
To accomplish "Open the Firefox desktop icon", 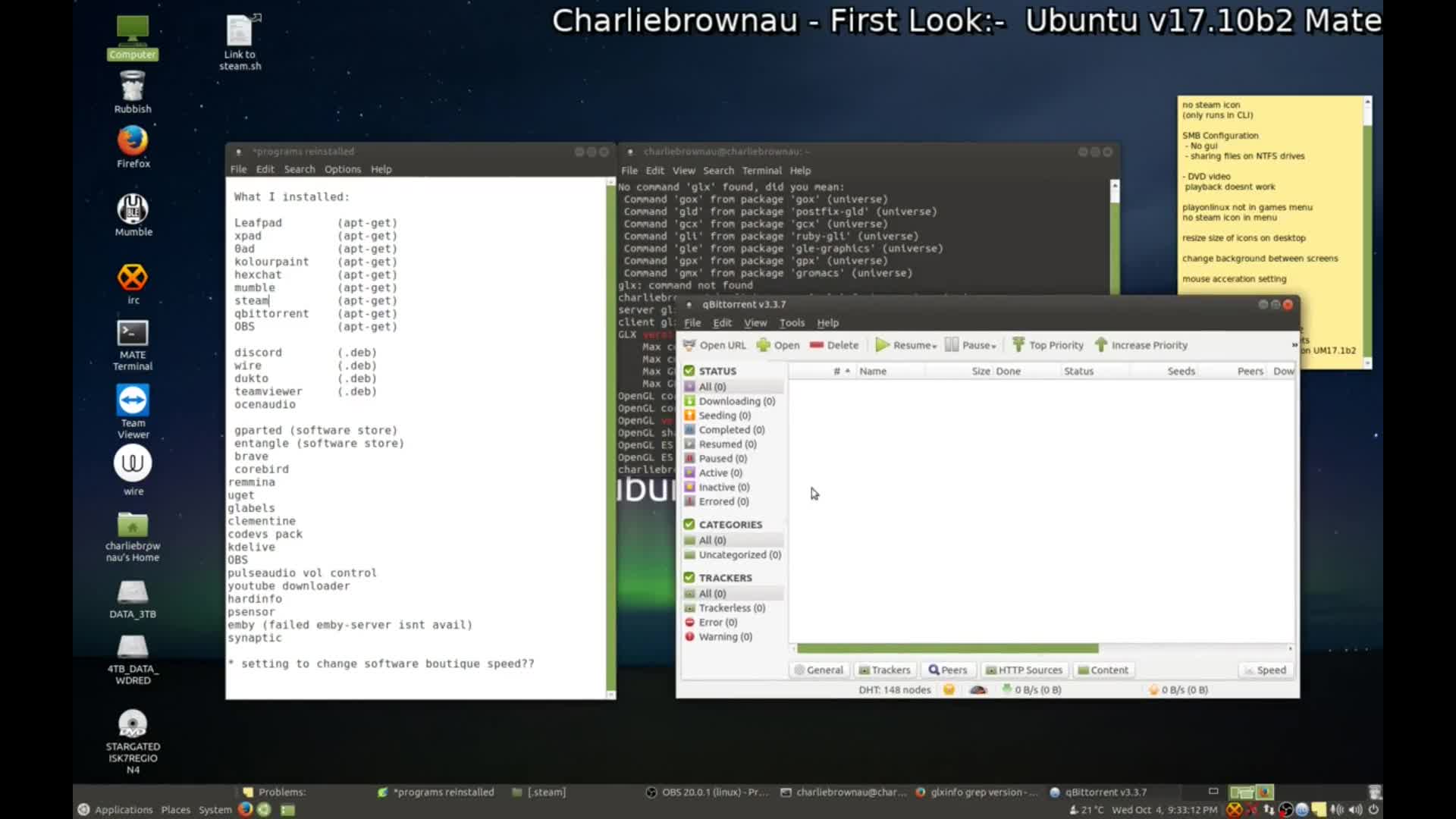I will point(133,147).
